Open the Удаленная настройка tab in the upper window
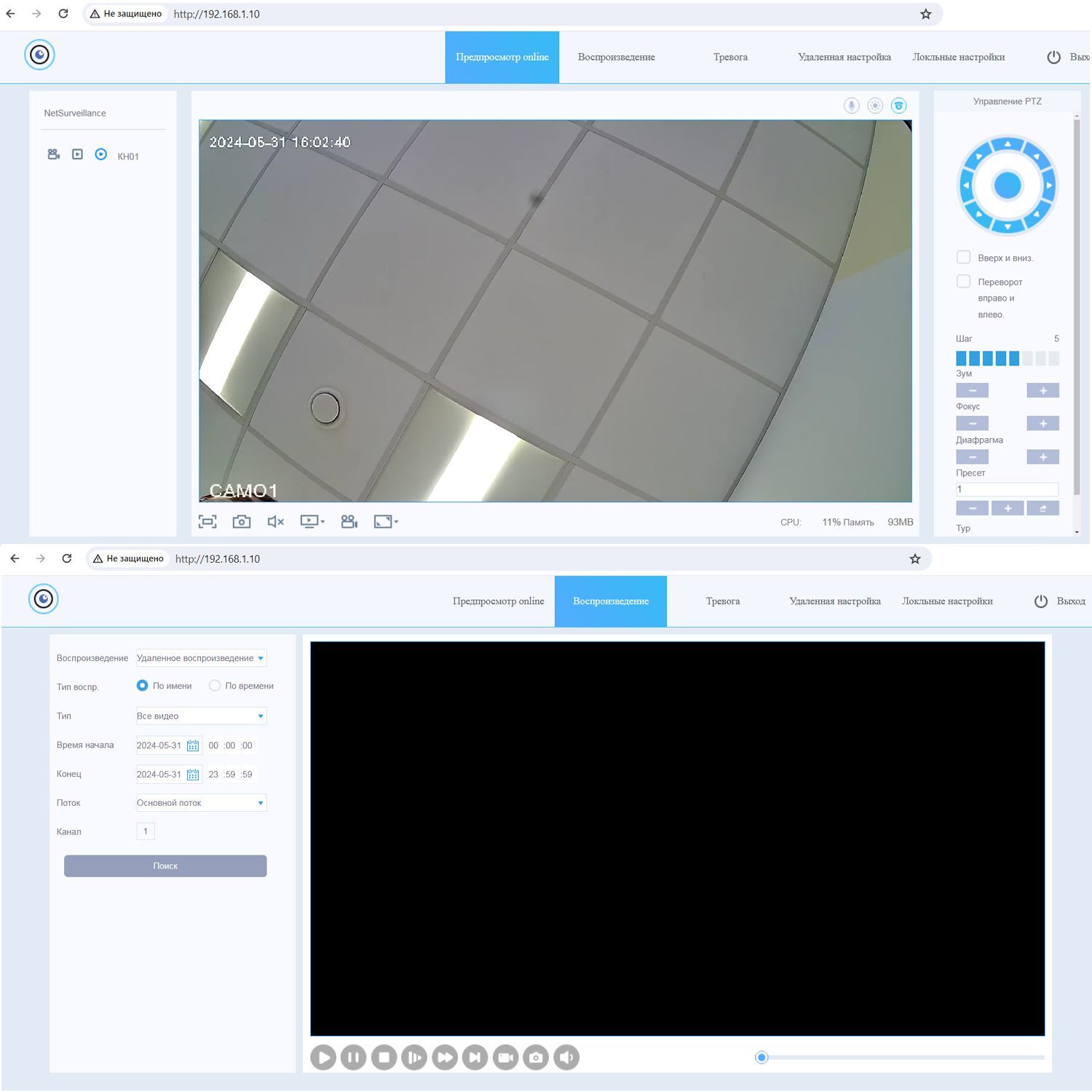Screen dimensions: 1092x1092 point(844,57)
